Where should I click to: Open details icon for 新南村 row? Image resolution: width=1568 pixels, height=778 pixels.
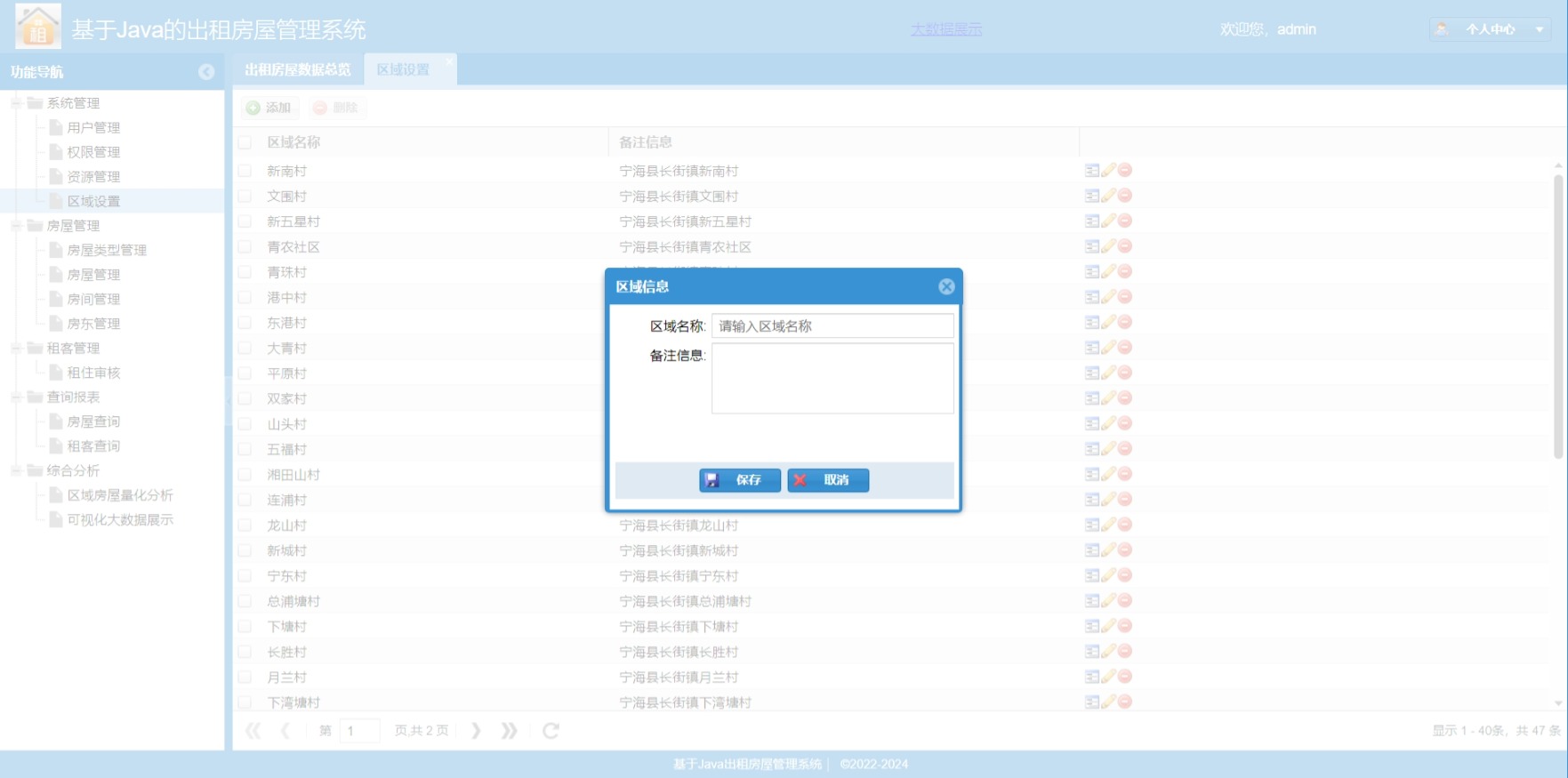coord(1092,170)
